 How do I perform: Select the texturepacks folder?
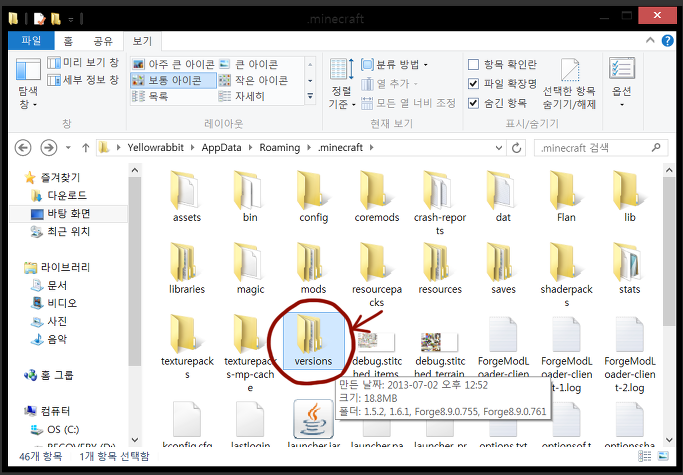(x=187, y=346)
